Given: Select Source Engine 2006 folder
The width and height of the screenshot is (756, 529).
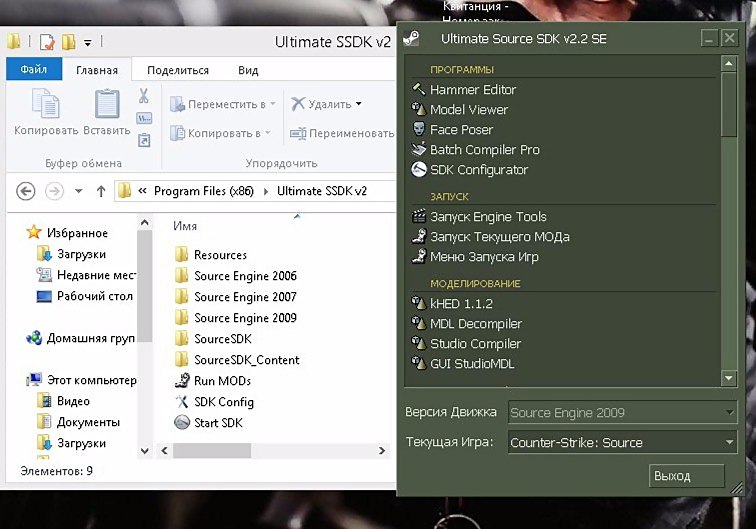Looking at the screenshot, I should [235, 276].
